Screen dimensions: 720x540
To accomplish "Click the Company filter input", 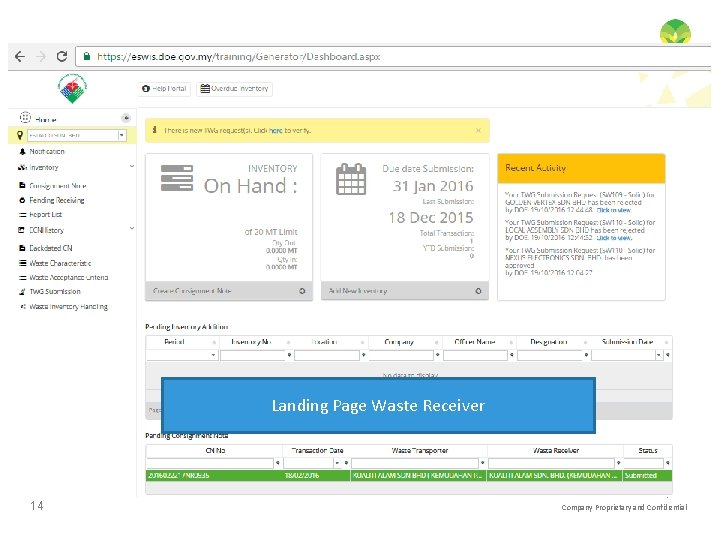I will [401, 355].
